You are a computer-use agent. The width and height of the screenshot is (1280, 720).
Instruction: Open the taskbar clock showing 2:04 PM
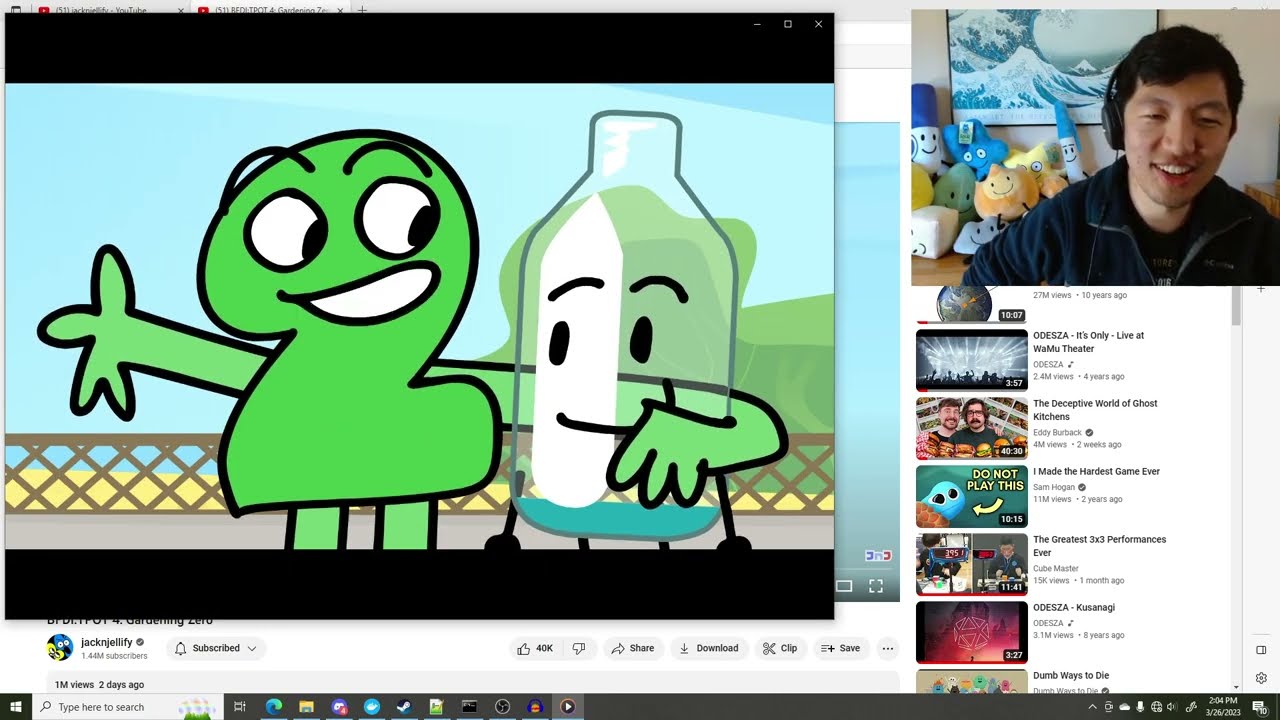[1223, 707]
